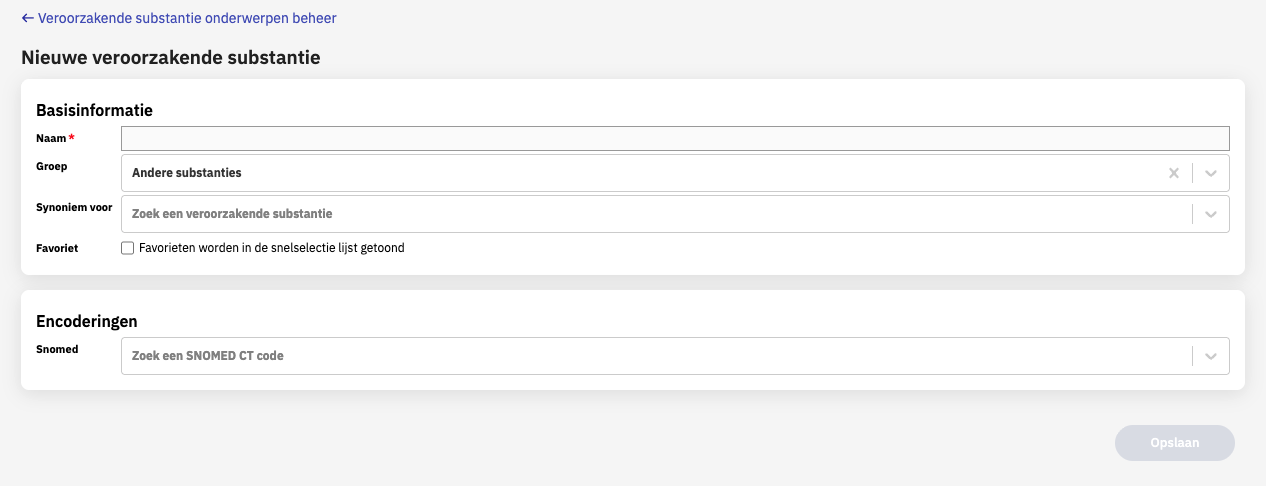
Task: Expand the Synoniem voor dropdown arrow
Action: pyautogui.click(x=1211, y=214)
